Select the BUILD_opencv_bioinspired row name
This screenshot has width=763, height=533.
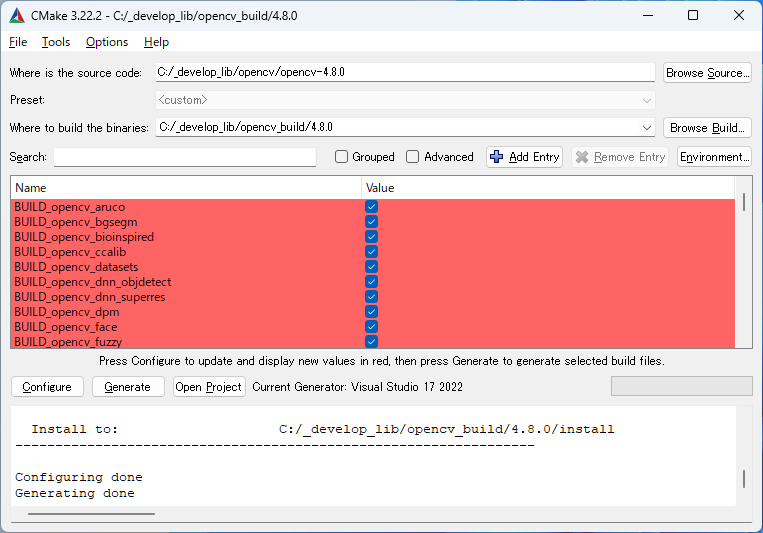tap(84, 237)
